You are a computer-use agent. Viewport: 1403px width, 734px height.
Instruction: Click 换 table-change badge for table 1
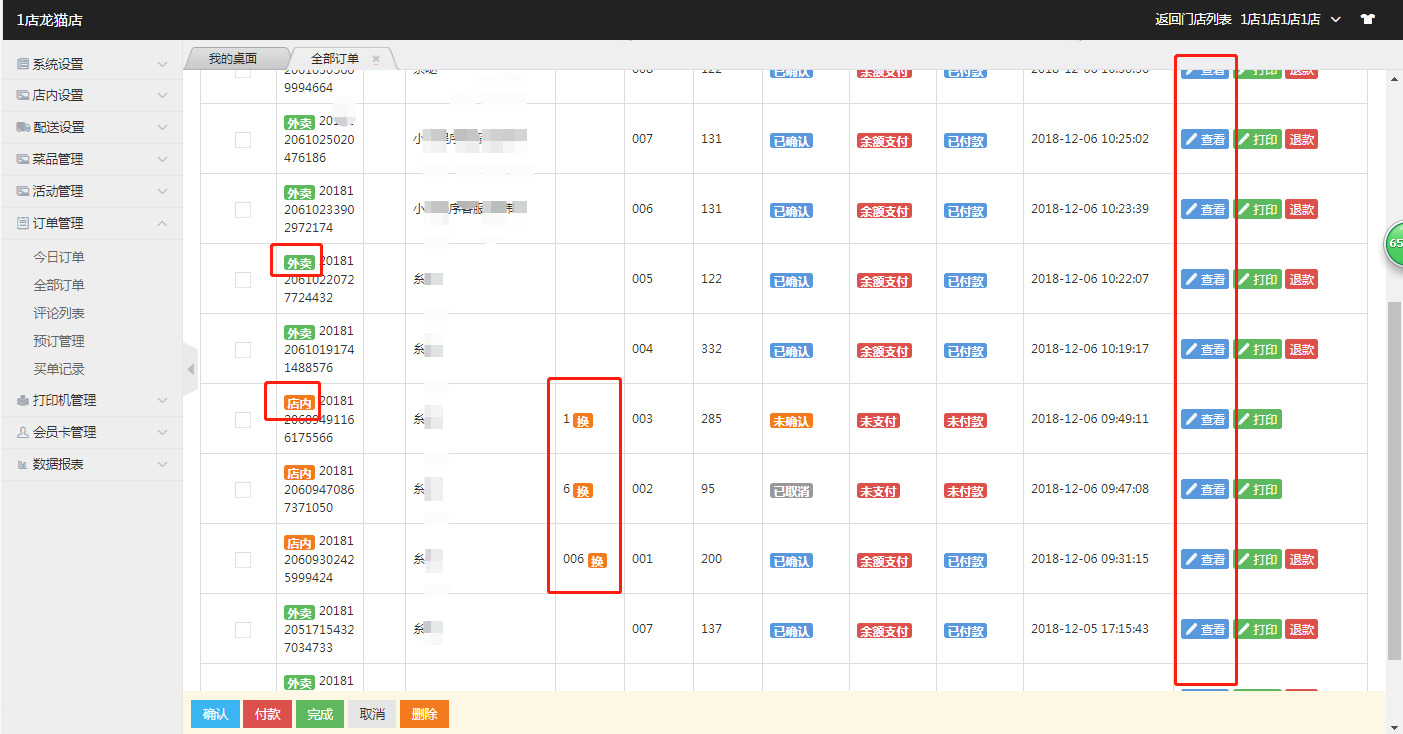[x=583, y=421]
